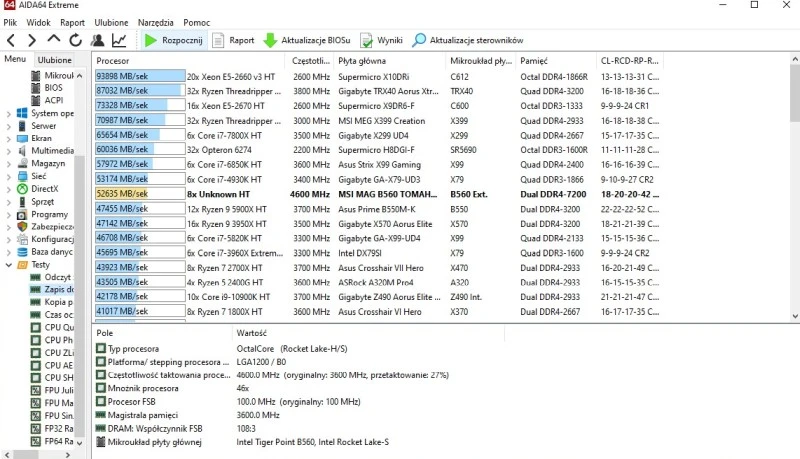Expand the Multimedia tree node
This screenshot has height=459, width=800.
pyautogui.click(x=8, y=151)
